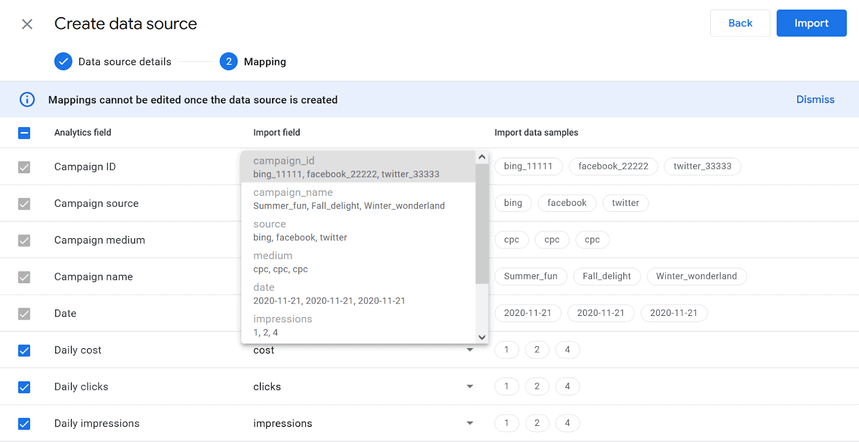Viewport: 859px width, 442px height.
Task: Click the Mapping step label
Action: pos(265,62)
